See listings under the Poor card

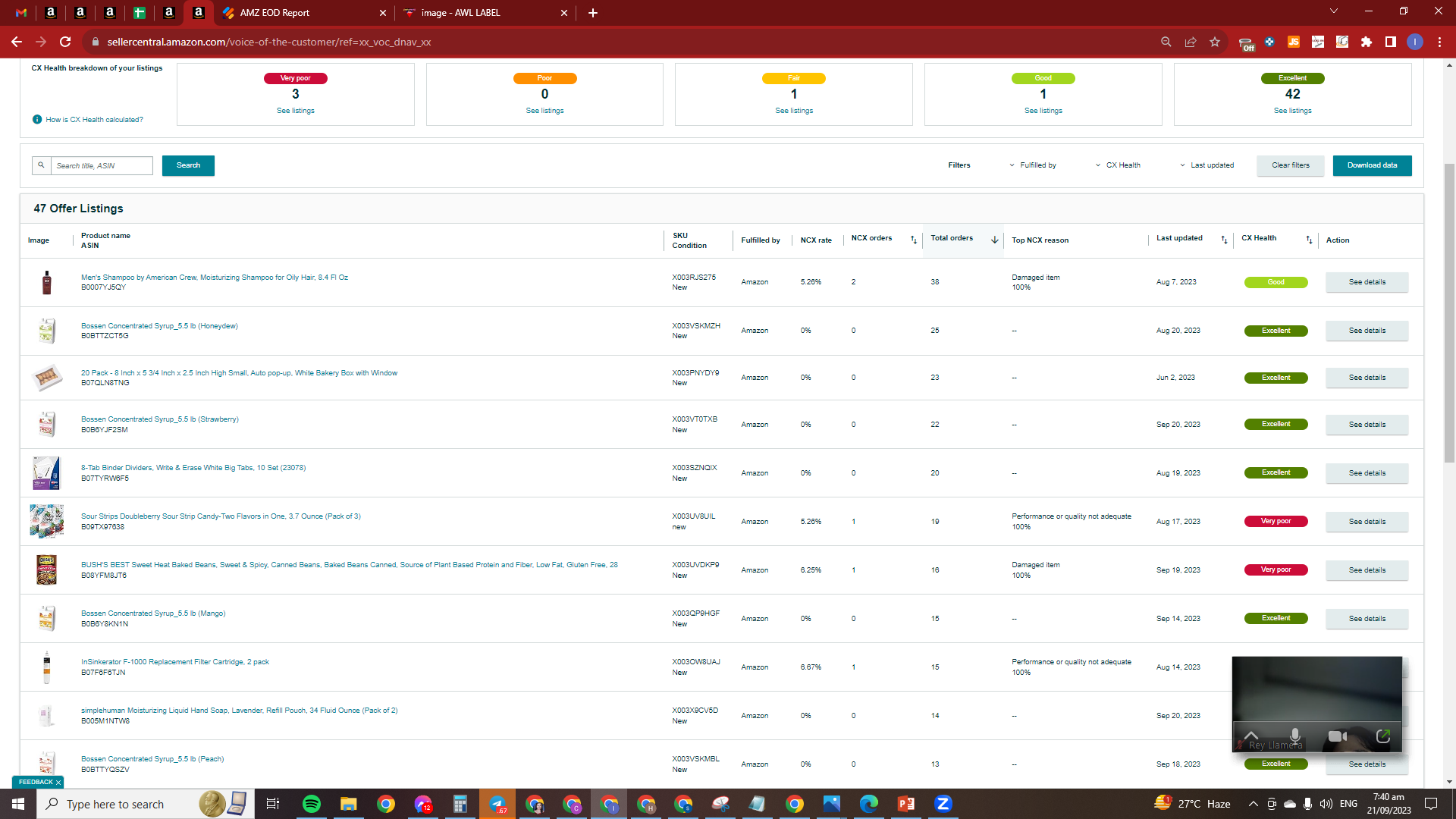(x=545, y=111)
